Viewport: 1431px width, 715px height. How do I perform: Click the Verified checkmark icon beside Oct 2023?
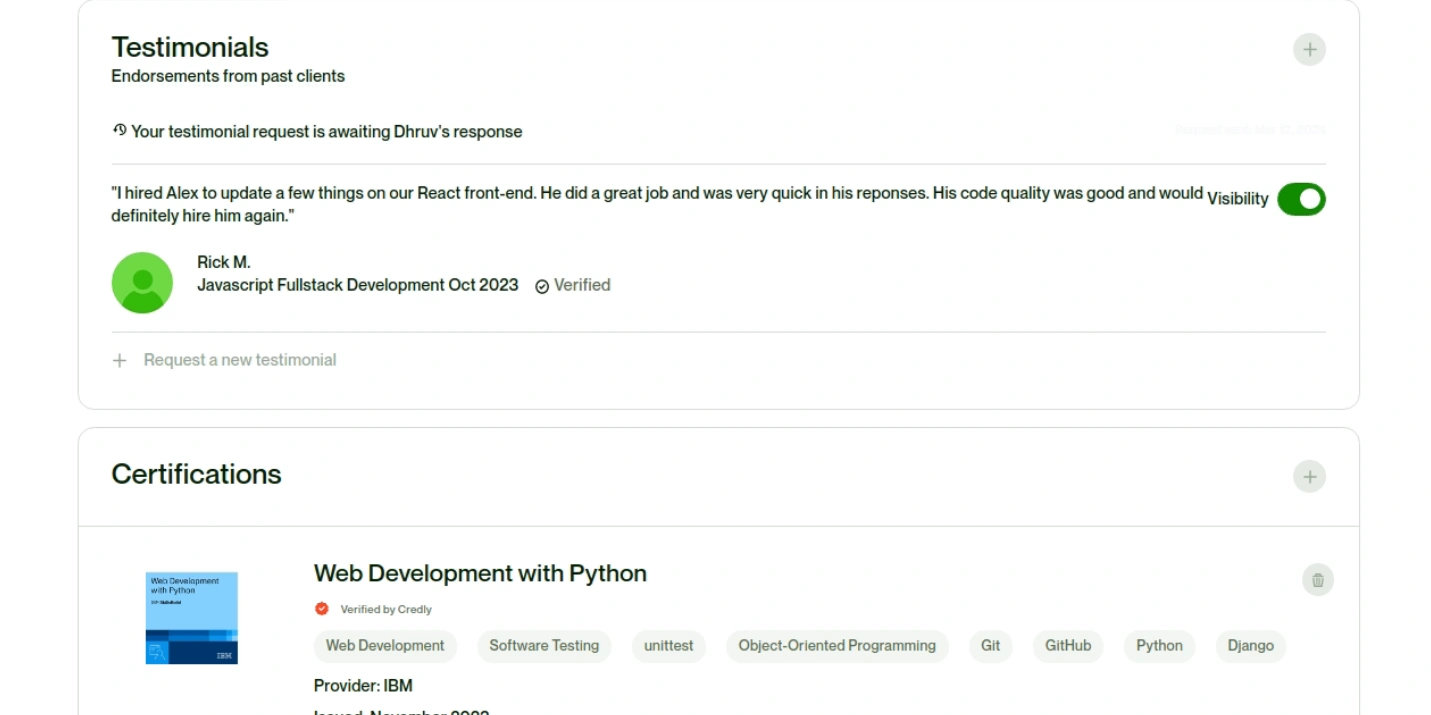click(542, 286)
